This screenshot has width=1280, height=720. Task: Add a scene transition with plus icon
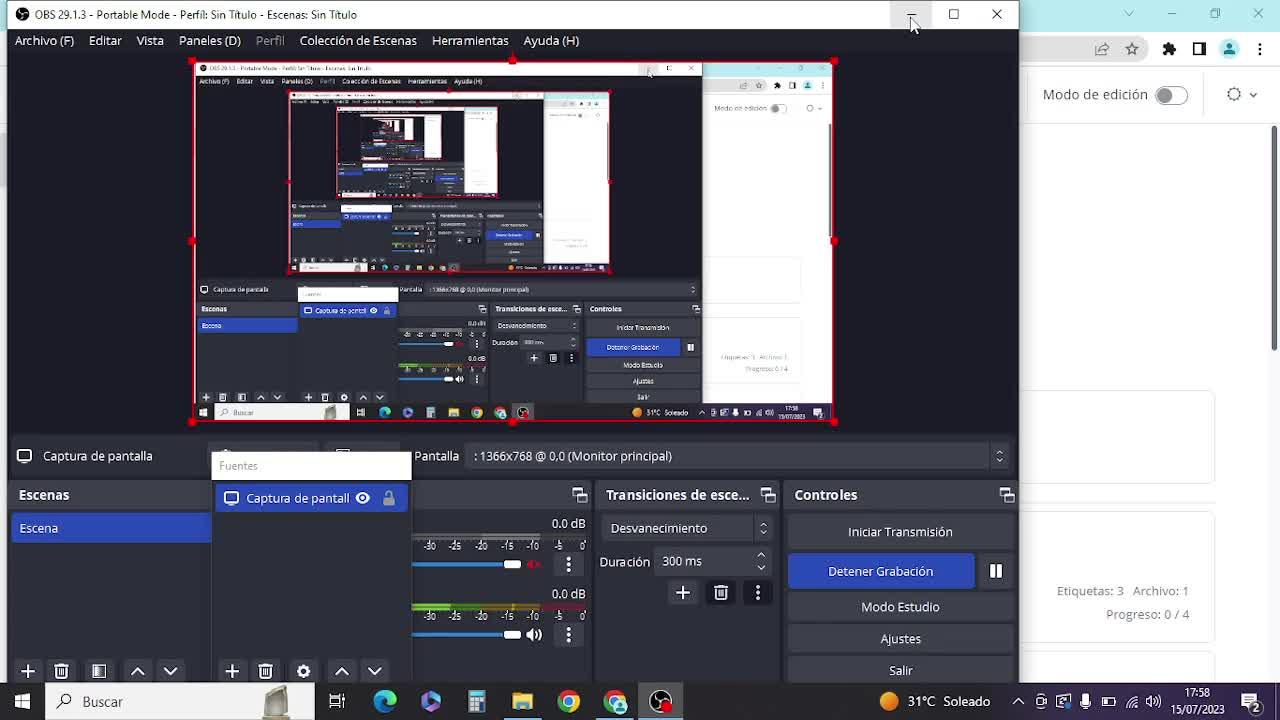(x=683, y=593)
